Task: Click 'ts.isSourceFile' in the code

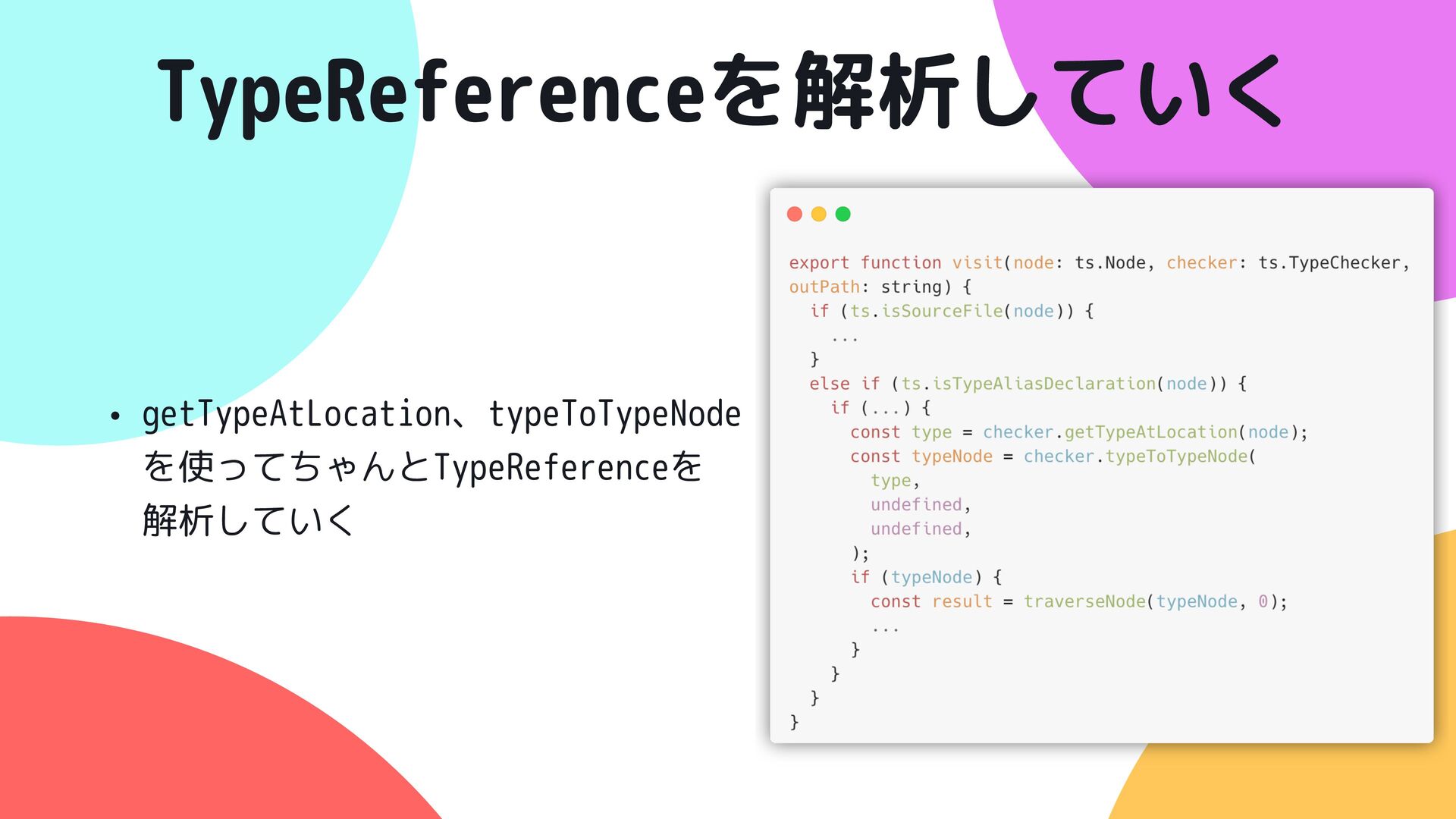Action: 926,311
